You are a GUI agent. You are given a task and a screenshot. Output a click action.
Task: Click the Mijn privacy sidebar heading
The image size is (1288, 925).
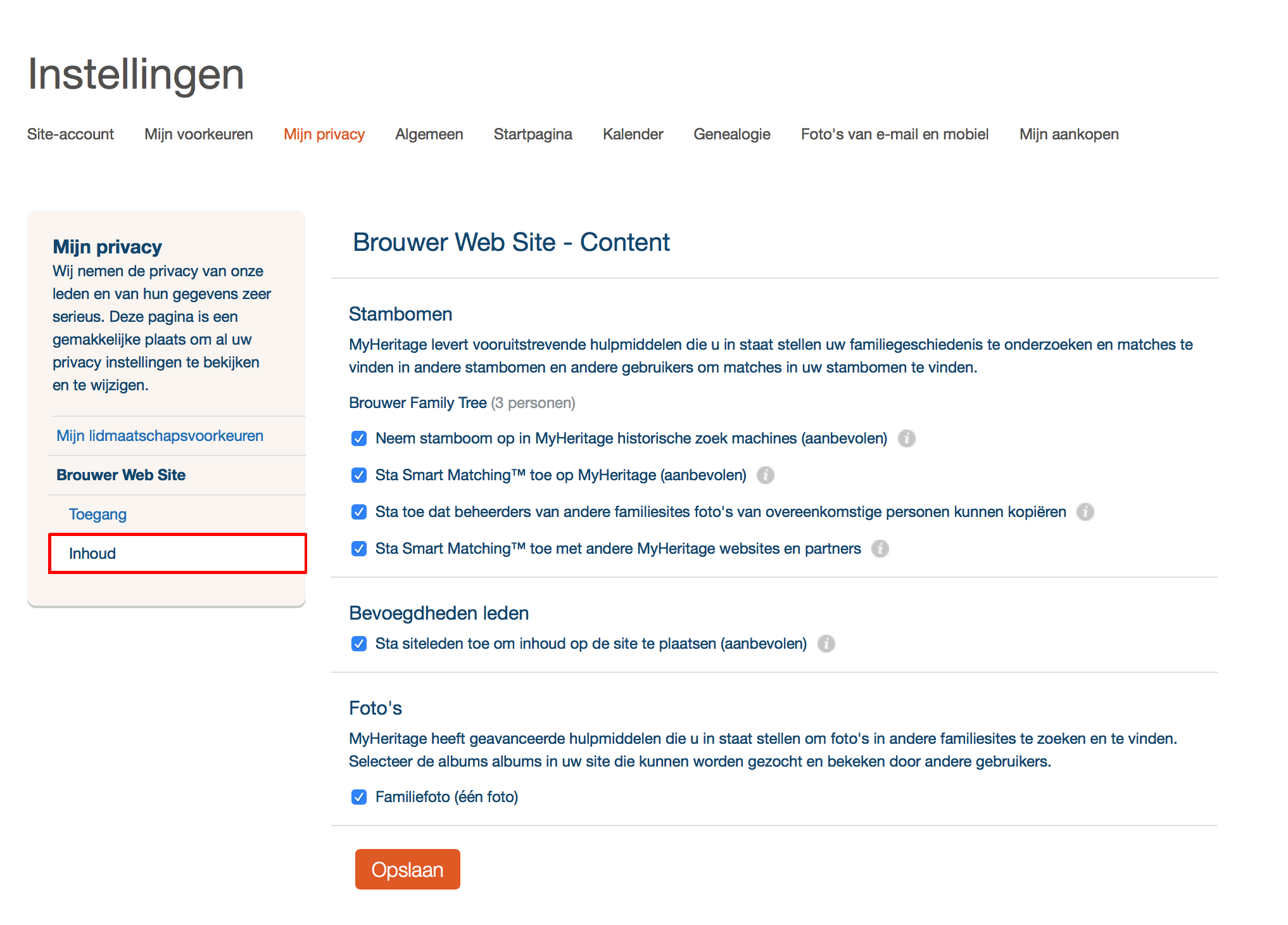coord(107,246)
